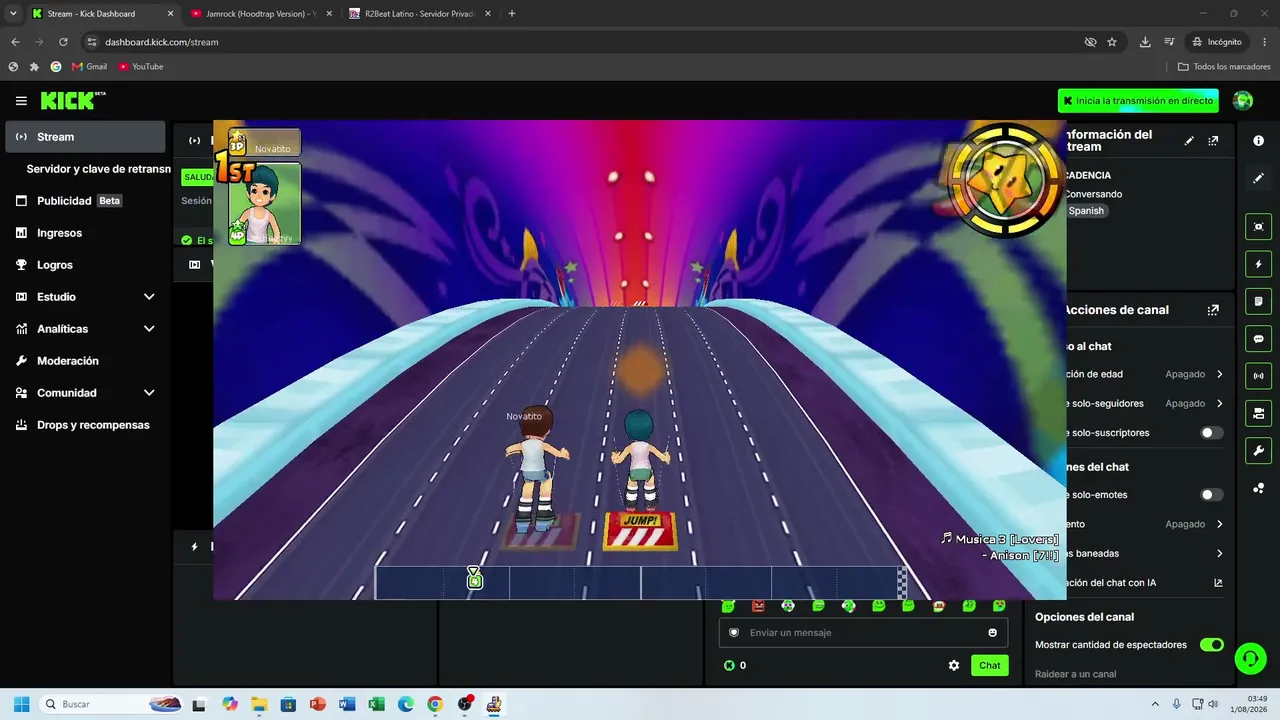Go back using the browser back arrow
This screenshot has width=1280, height=720.
(x=15, y=42)
